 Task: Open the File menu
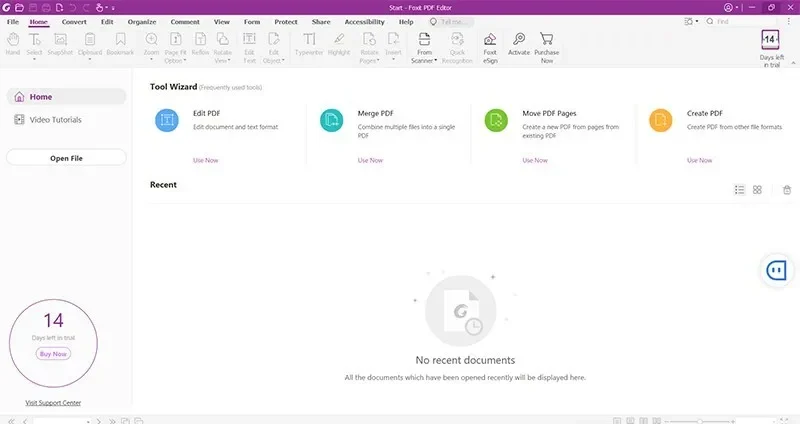click(x=13, y=22)
